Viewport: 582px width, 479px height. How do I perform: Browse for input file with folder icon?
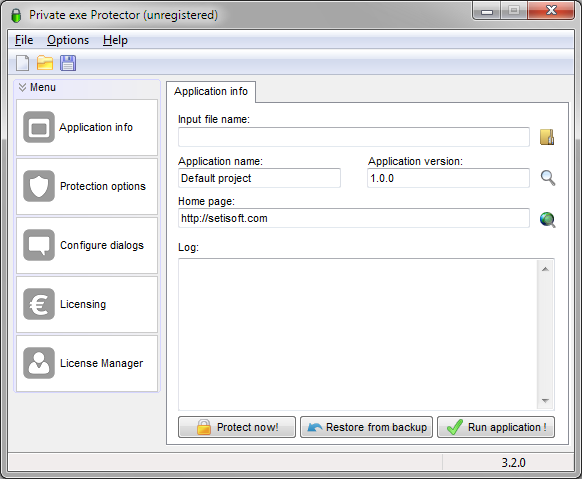547,137
